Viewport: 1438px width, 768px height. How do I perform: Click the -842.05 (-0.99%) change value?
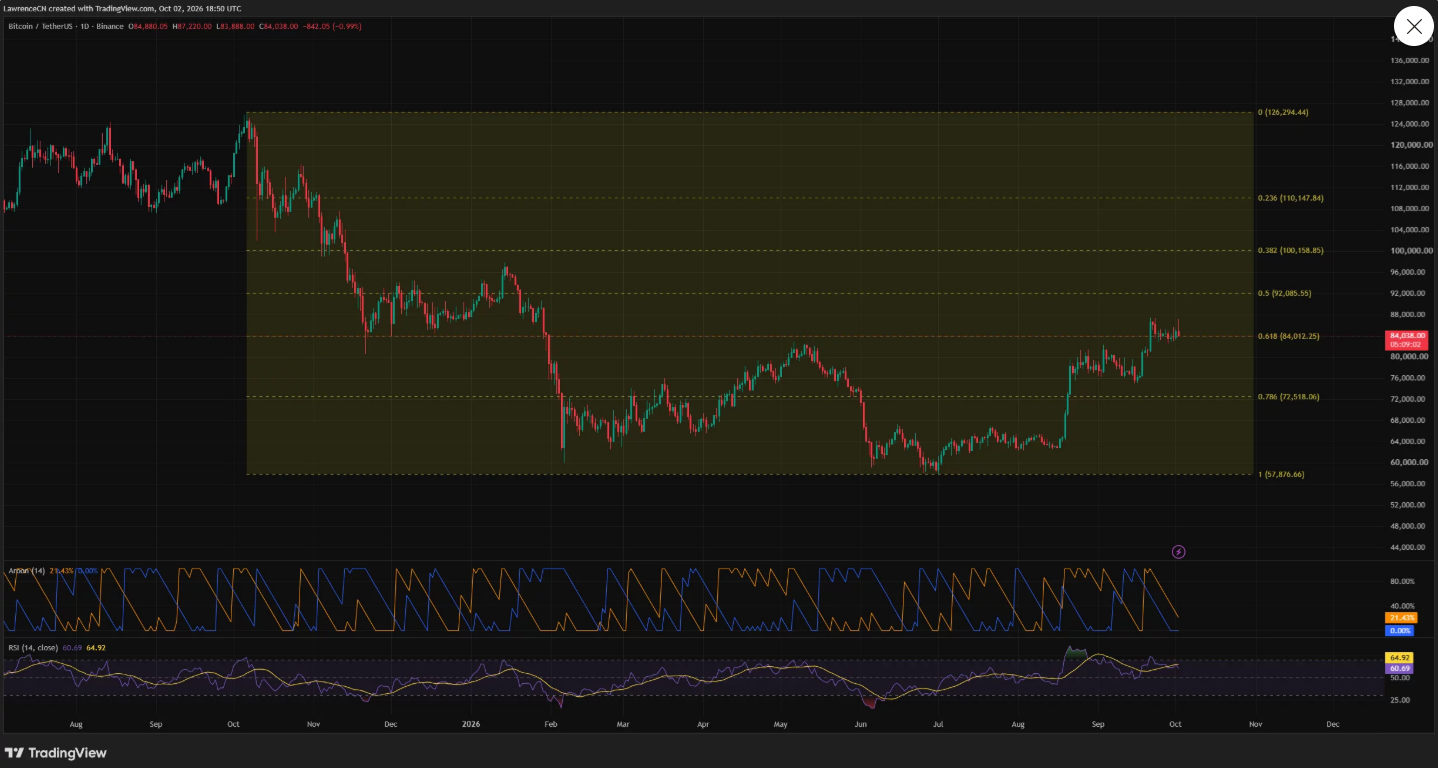click(332, 26)
